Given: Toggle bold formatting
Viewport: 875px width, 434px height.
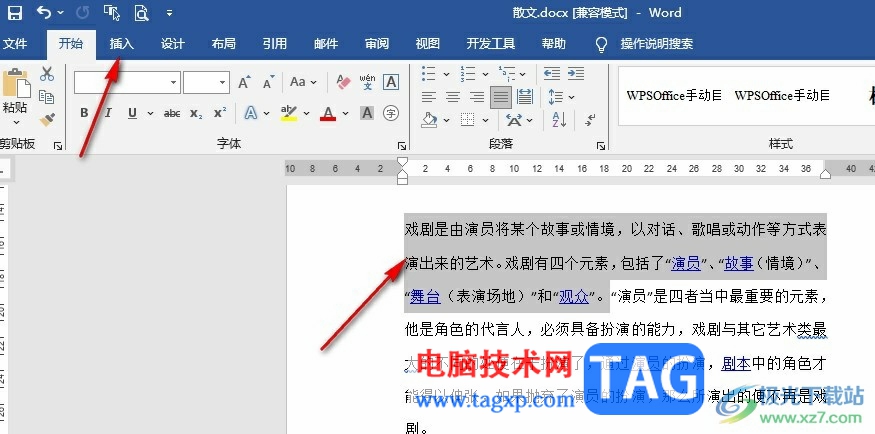Looking at the screenshot, I should [84, 113].
